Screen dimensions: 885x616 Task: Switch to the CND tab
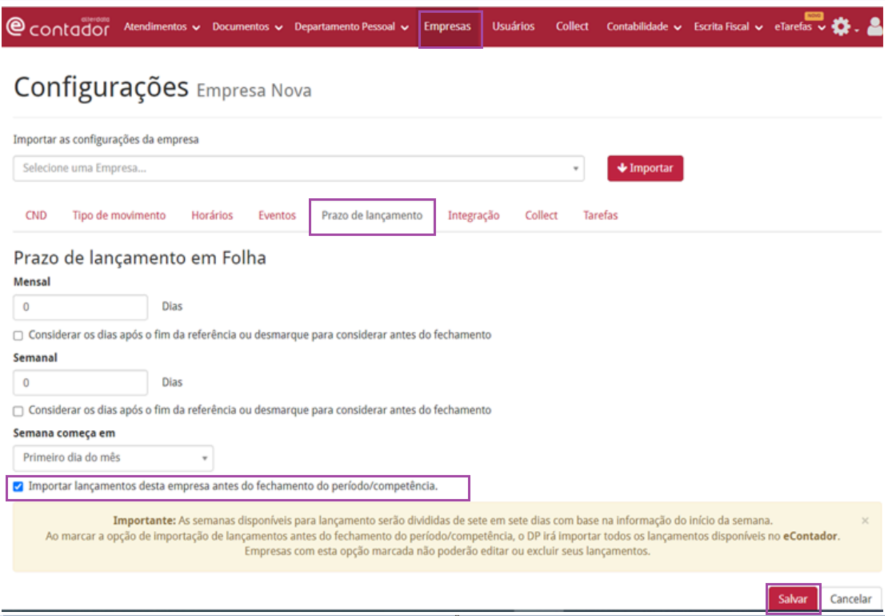[36, 215]
